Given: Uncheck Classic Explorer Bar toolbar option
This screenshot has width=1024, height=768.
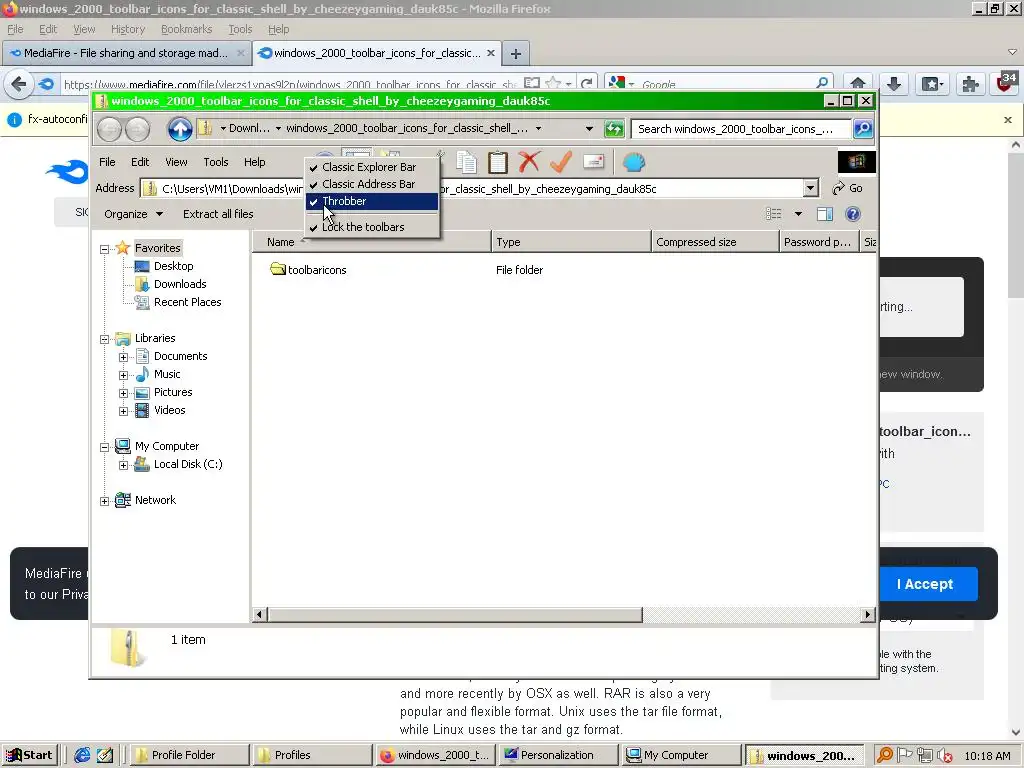Looking at the screenshot, I should coord(372,167).
